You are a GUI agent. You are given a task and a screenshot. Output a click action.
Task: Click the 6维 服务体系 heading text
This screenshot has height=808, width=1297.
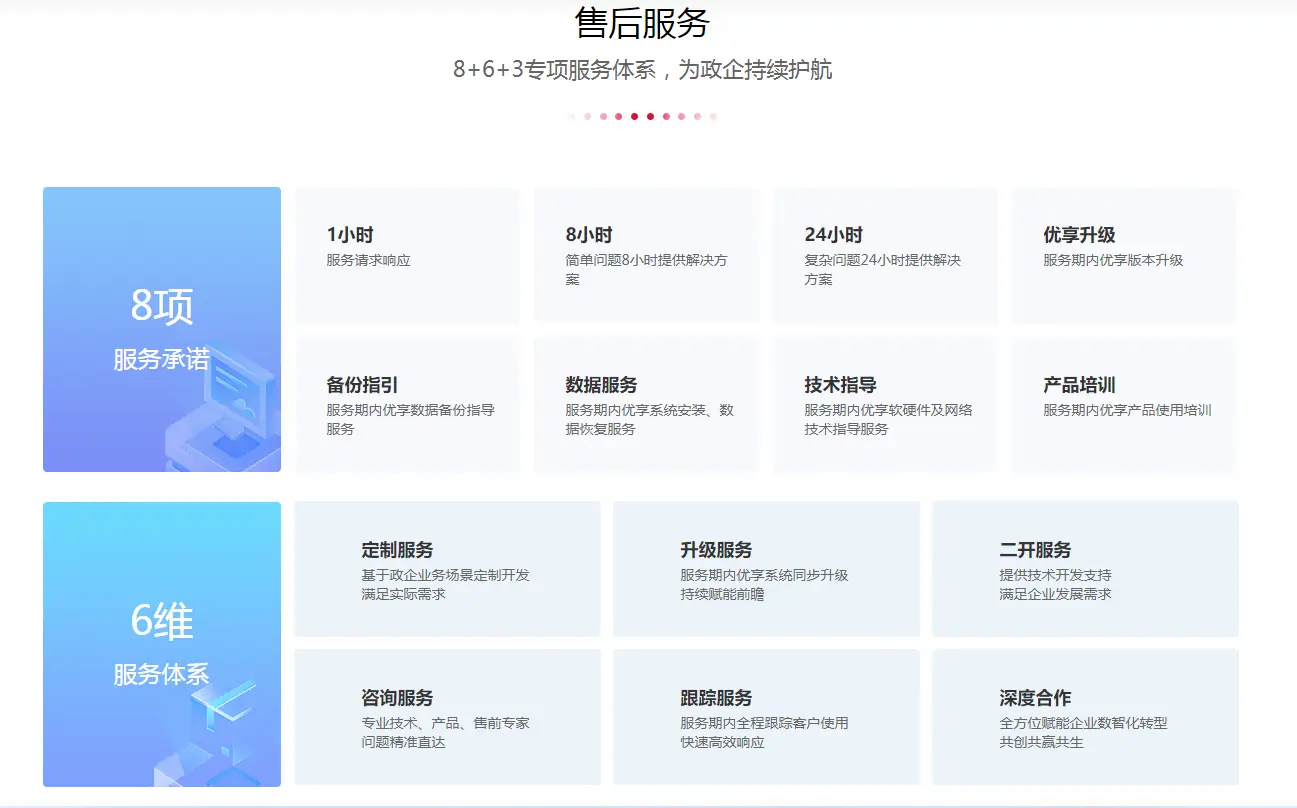161,644
